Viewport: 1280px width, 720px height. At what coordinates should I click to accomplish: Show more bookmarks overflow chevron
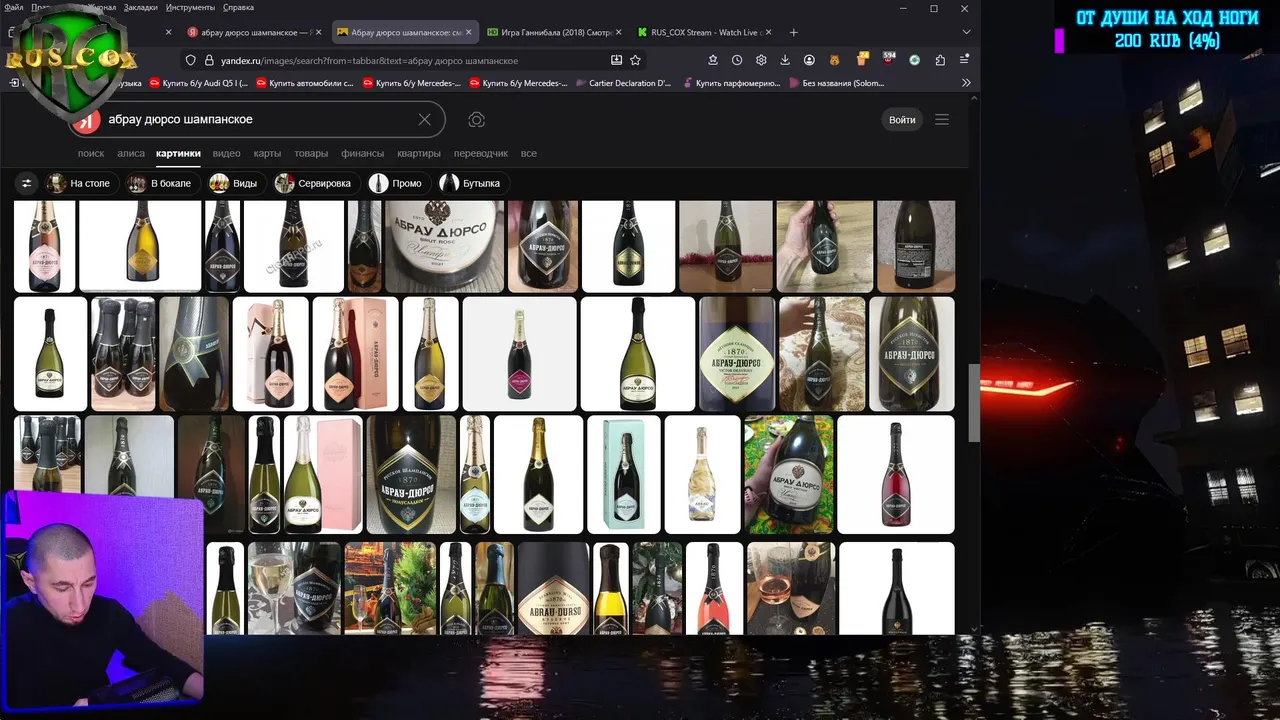click(966, 83)
